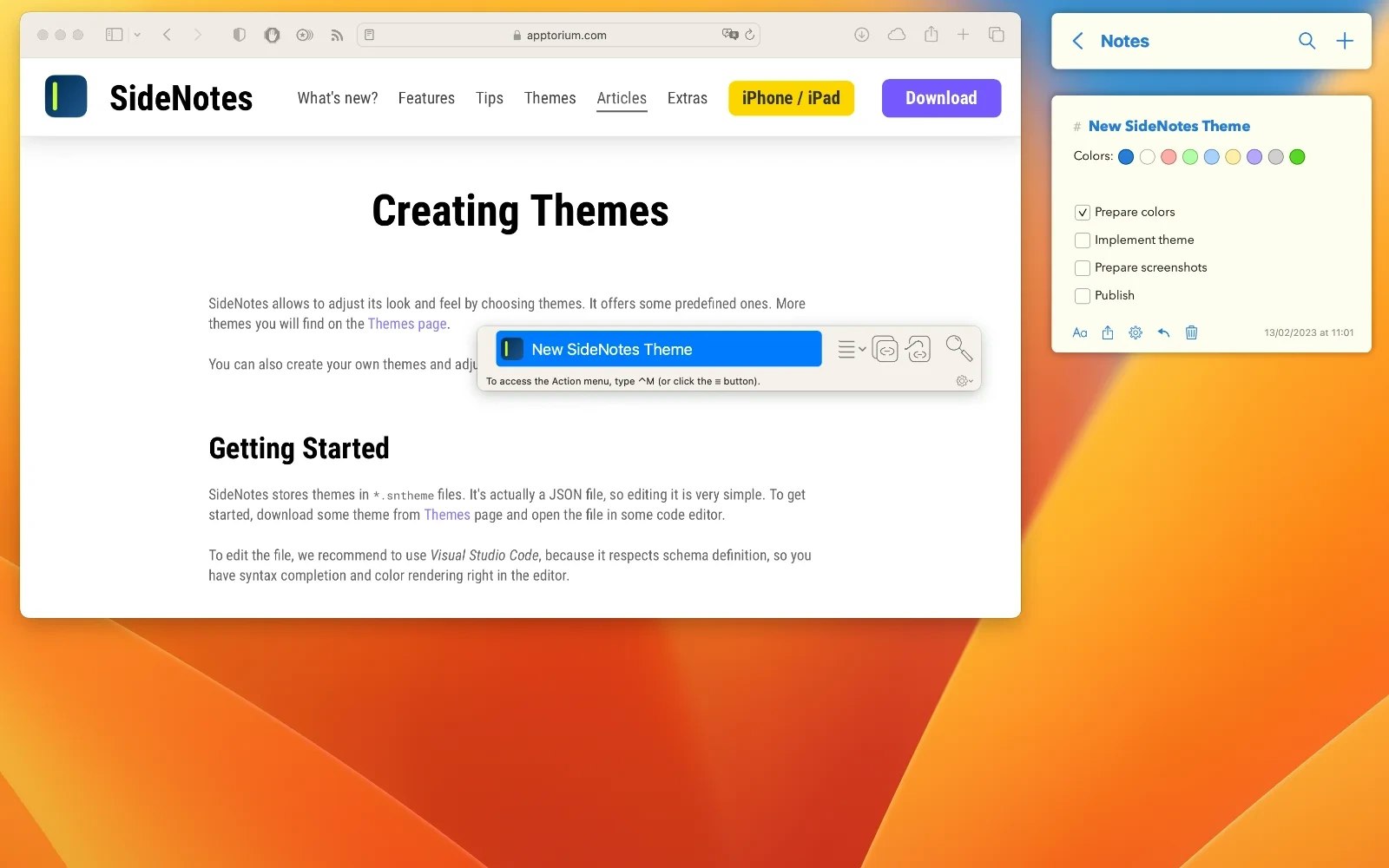Viewport: 1389px width, 868px height.
Task: Add a new note in SideNotes
Action: pos(1345,41)
